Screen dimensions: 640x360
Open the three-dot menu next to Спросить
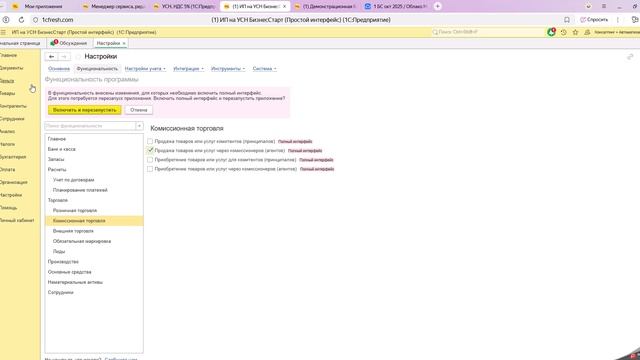tap(618, 20)
